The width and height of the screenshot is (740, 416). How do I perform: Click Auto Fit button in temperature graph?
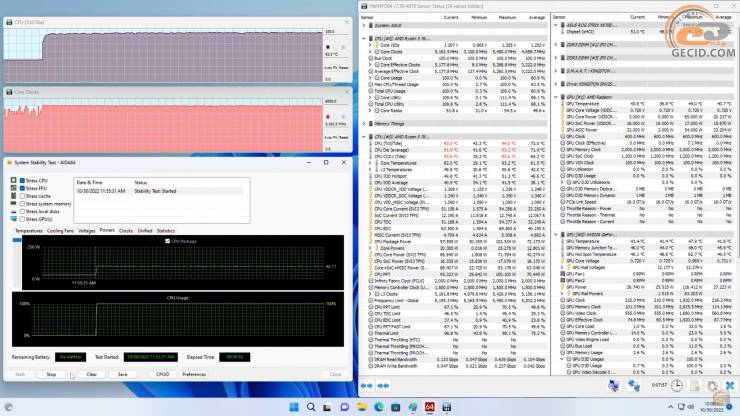330,68
